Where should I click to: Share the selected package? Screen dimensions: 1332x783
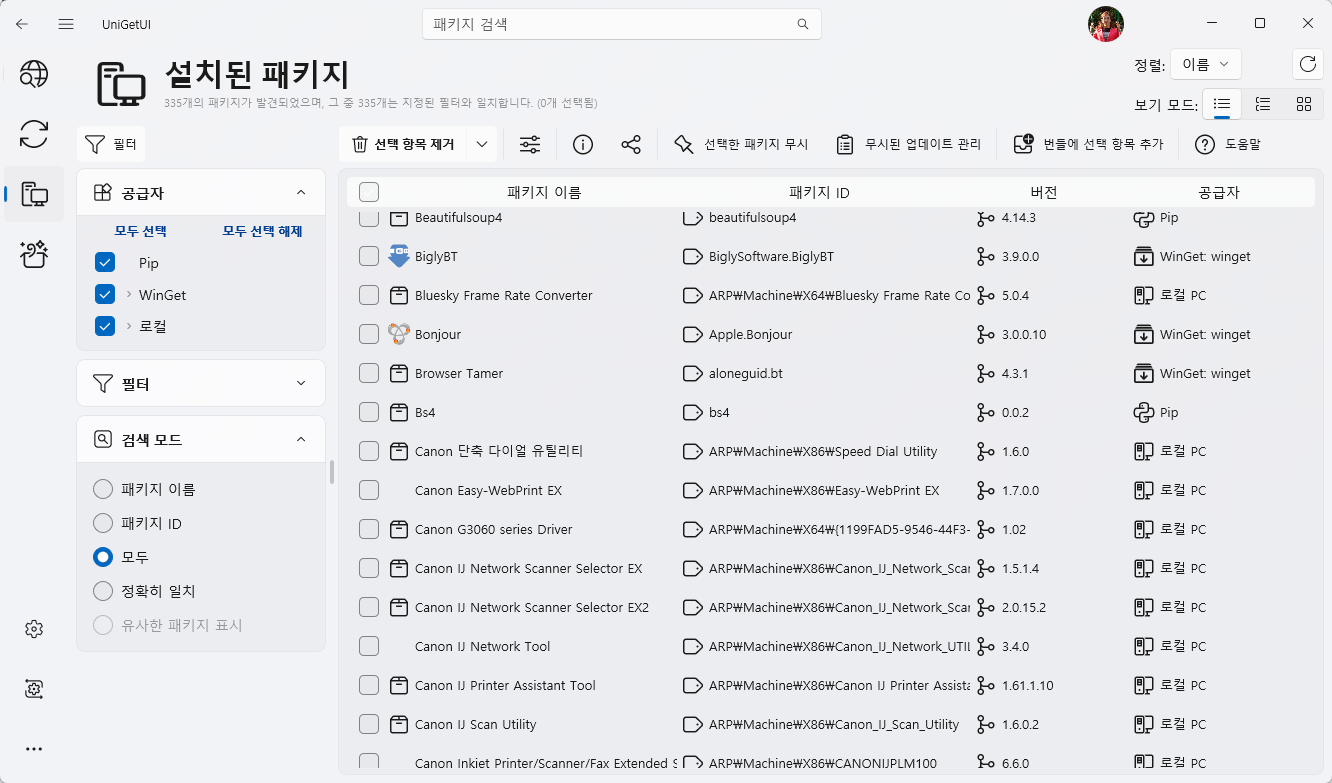(x=631, y=145)
